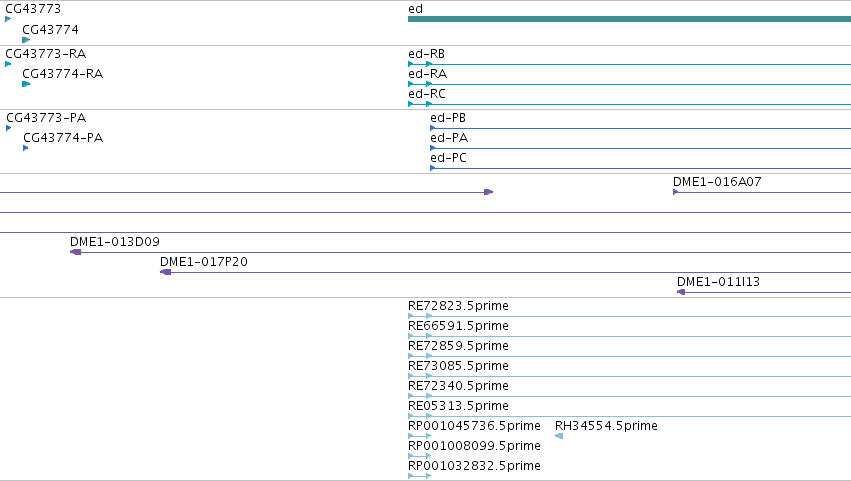This screenshot has width=851, height=481.
Task: Select the DME1-013D09 arrowhead
Action: (75, 252)
